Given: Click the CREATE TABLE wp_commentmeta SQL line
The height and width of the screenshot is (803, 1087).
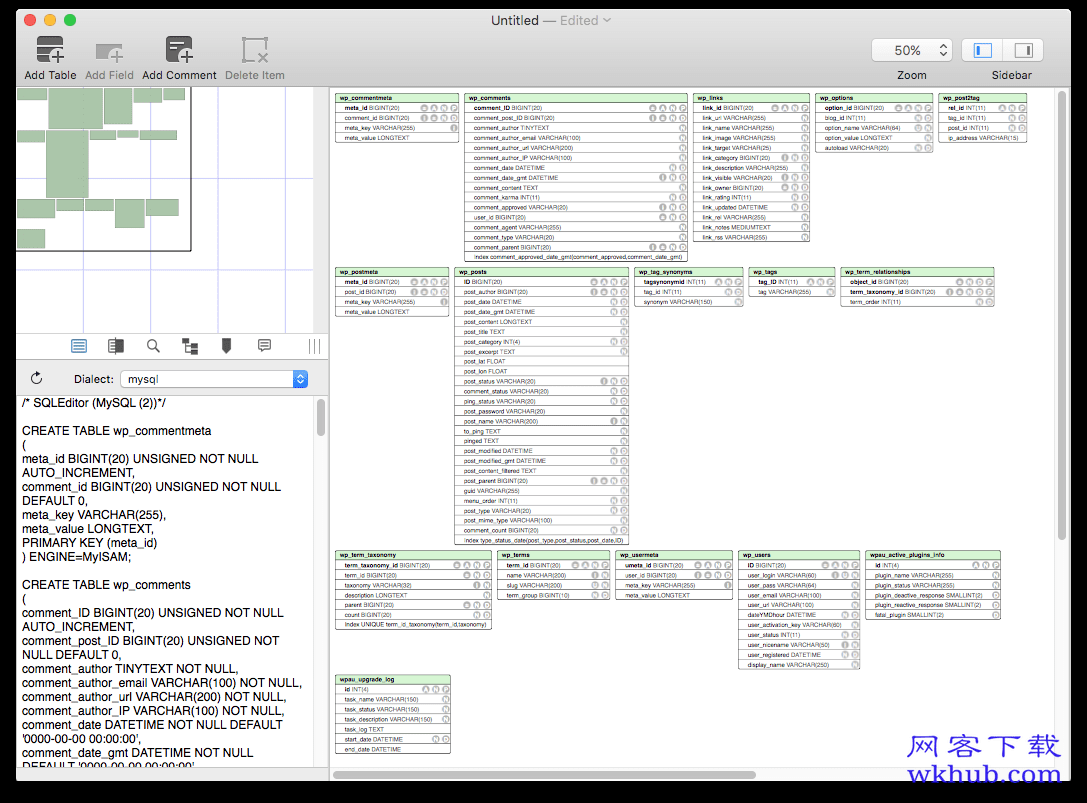Looking at the screenshot, I should [116, 431].
